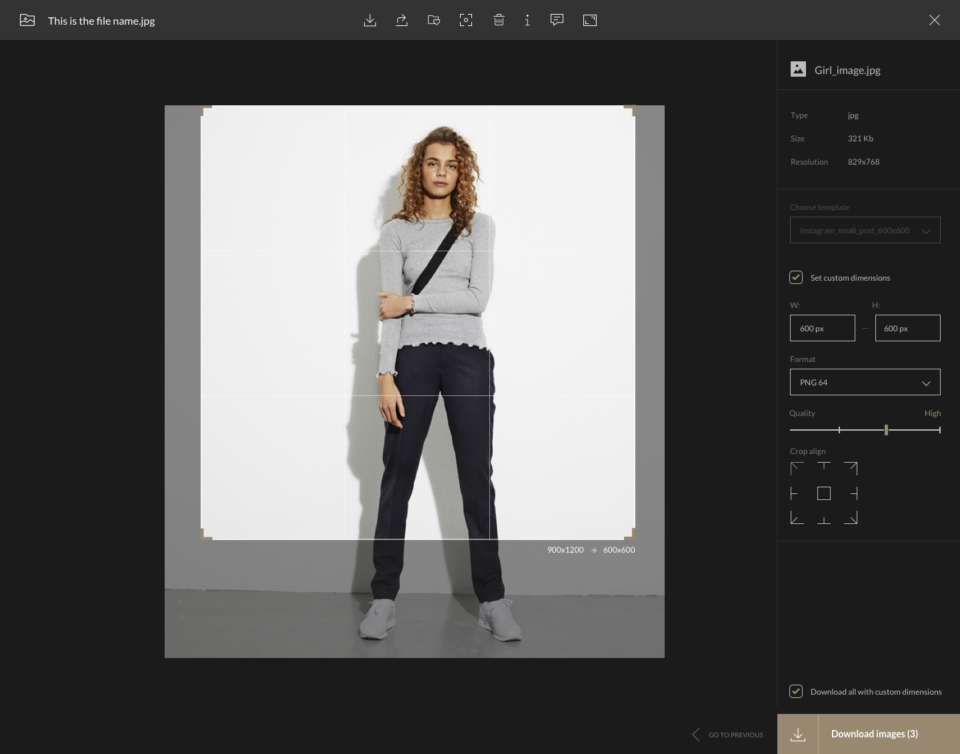Select bottom-right crop alignment
960x754 pixels.
(851, 517)
